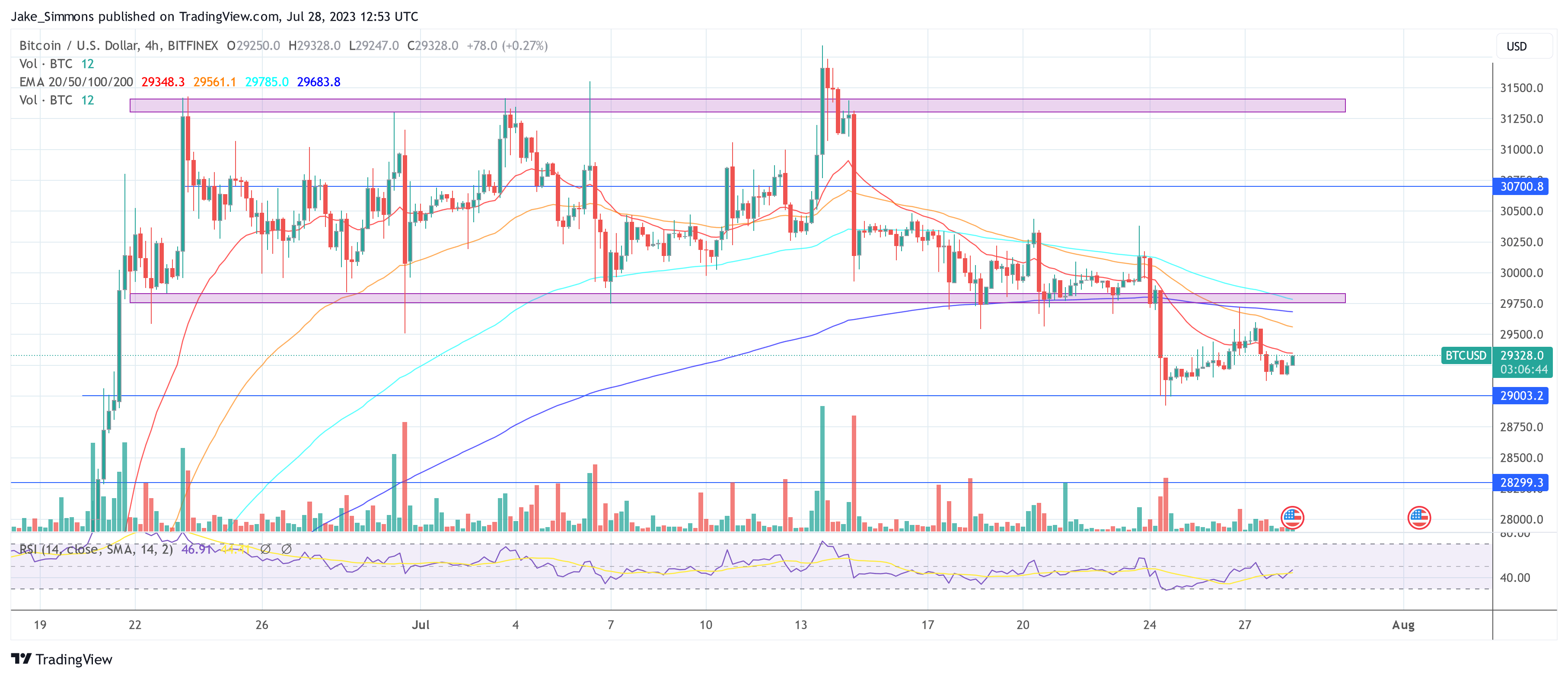Click the 28299.3 price level label
The height and width of the screenshot is (678, 1568).
(1520, 483)
